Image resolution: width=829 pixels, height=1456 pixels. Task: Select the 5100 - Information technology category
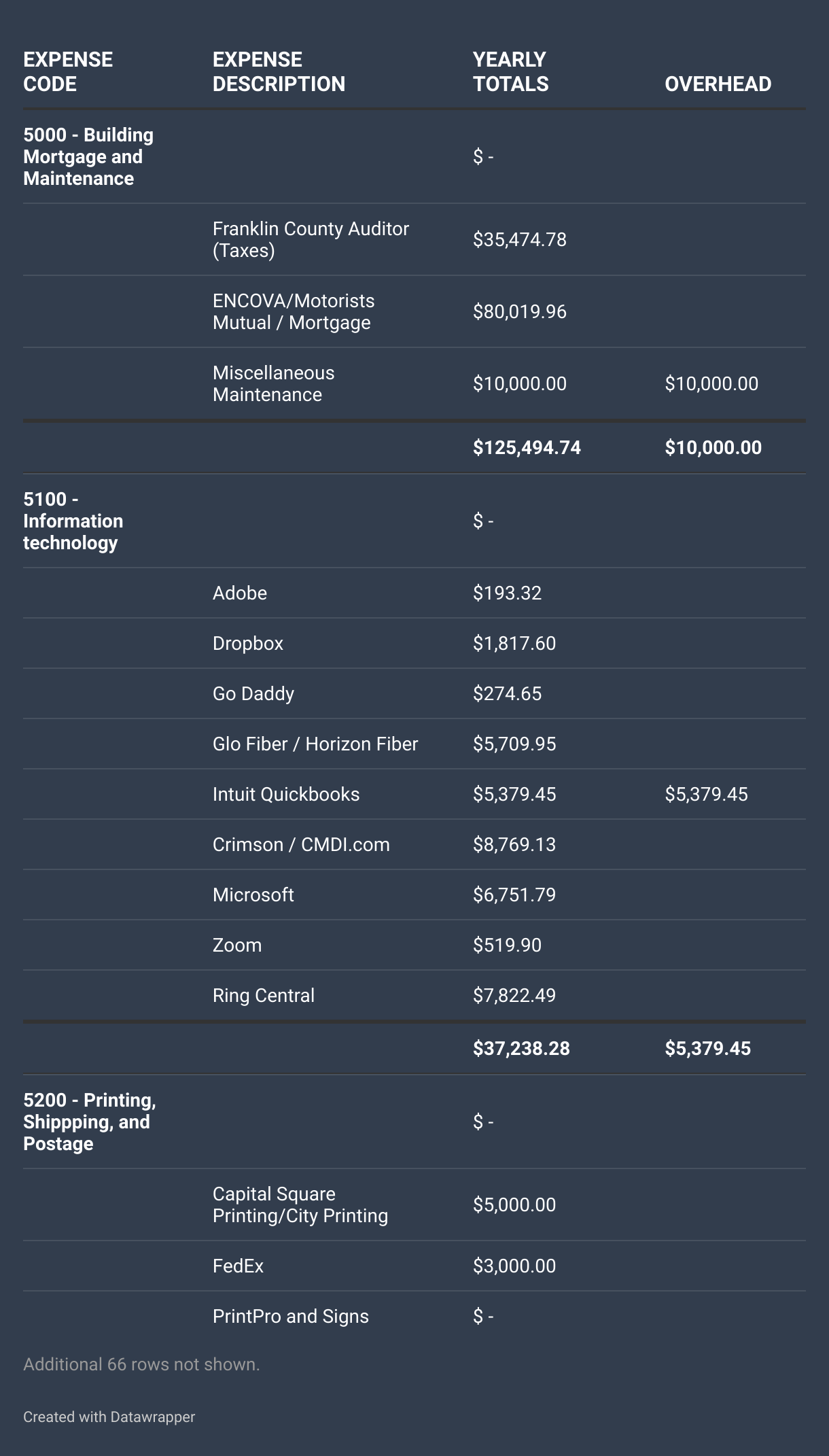pos(73,521)
